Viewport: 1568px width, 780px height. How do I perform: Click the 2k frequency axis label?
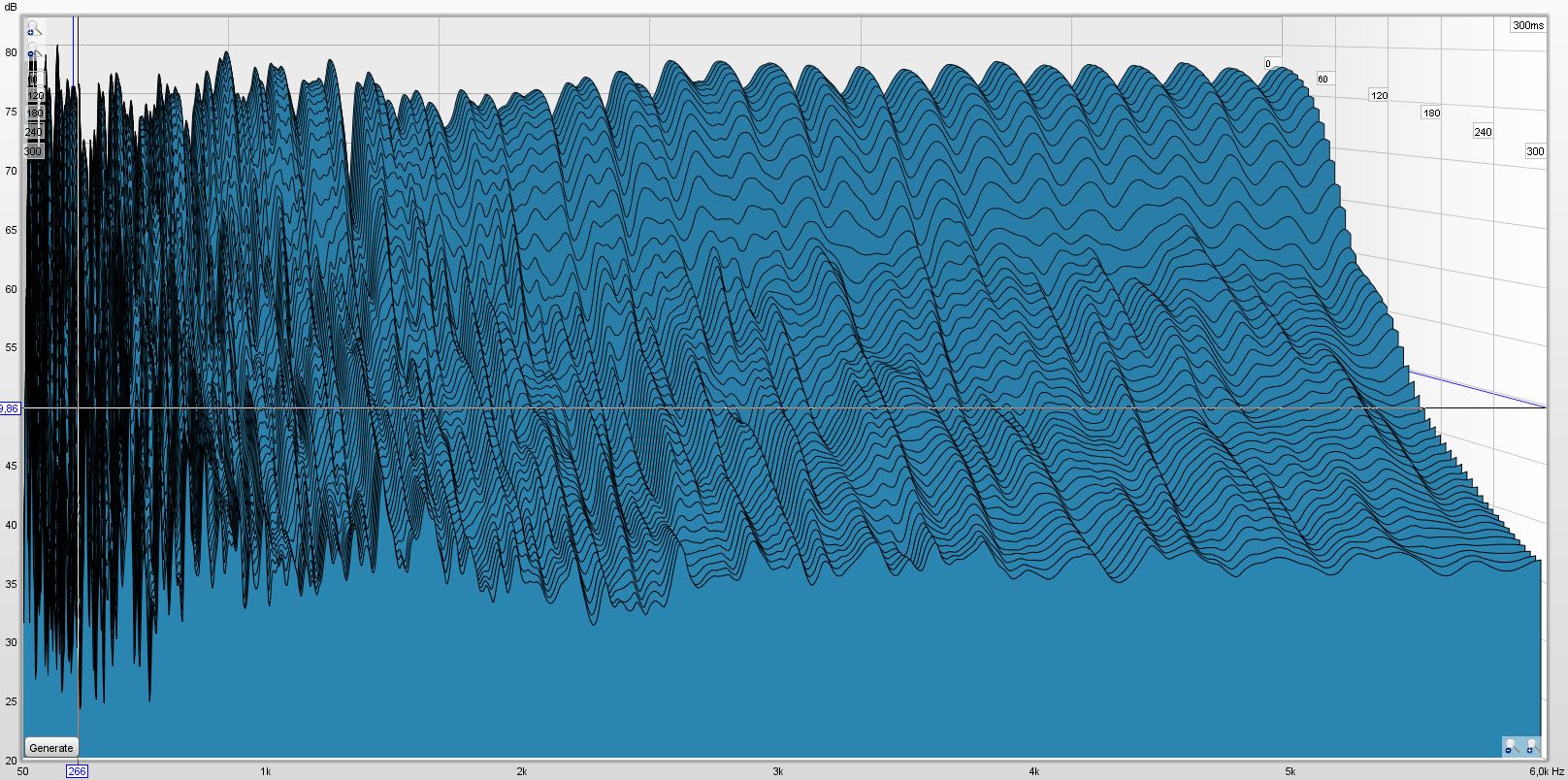pyautogui.click(x=521, y=771)
